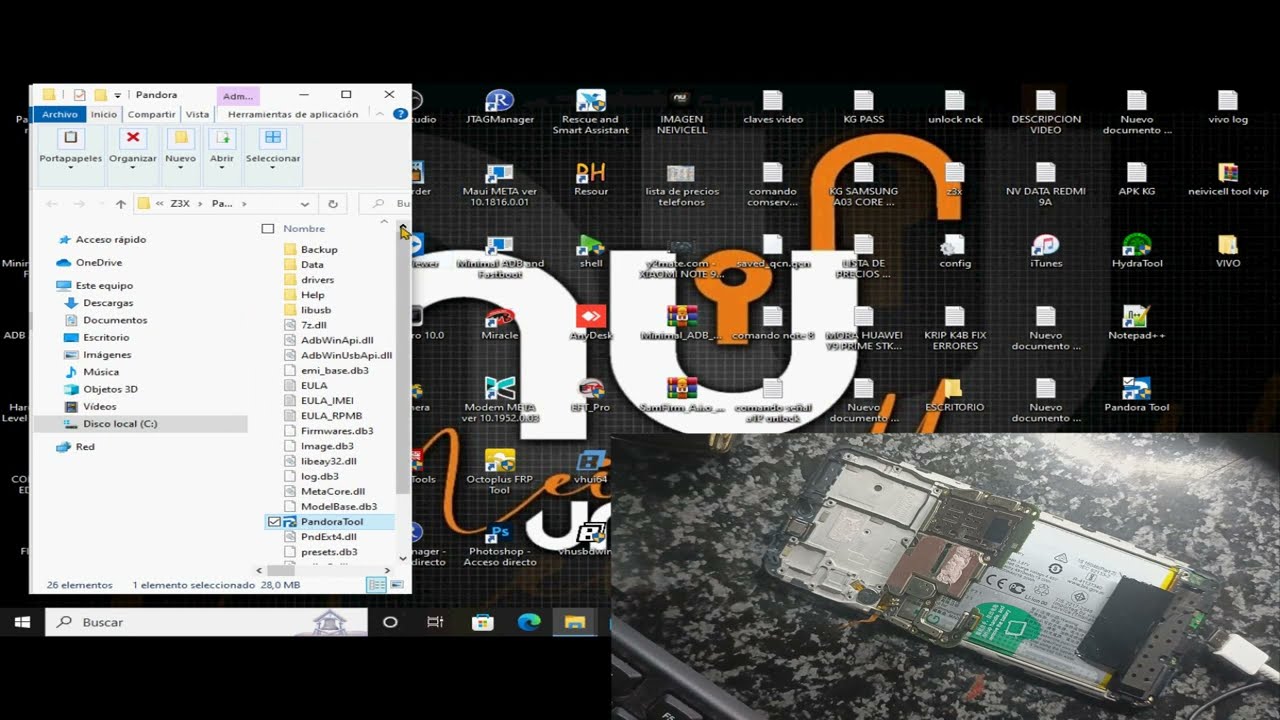Open the Explorer help button

coord(400,114)
